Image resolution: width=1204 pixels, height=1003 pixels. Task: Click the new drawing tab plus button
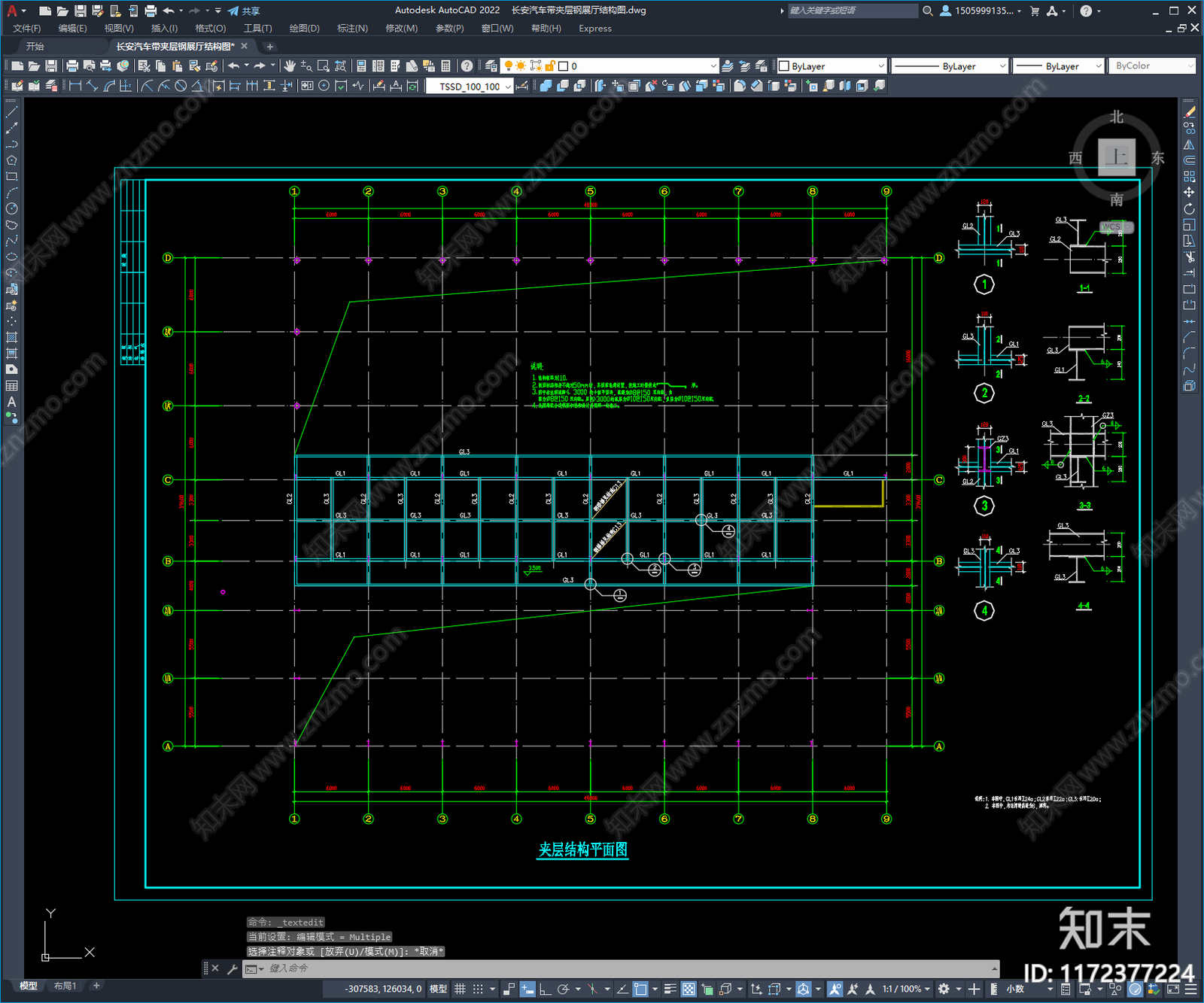pyautogui.click(x=270, y=47)
